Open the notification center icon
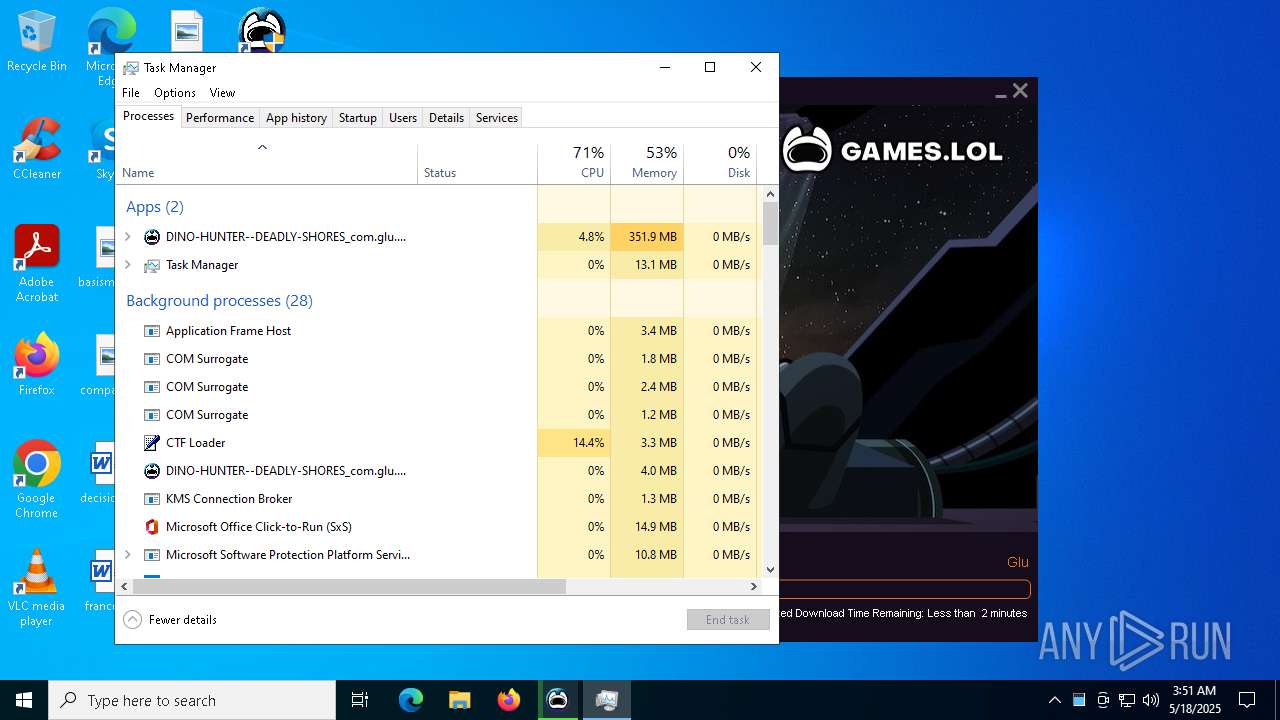The width and height of the screenshot is (1280, 720). coord(1247,700)
